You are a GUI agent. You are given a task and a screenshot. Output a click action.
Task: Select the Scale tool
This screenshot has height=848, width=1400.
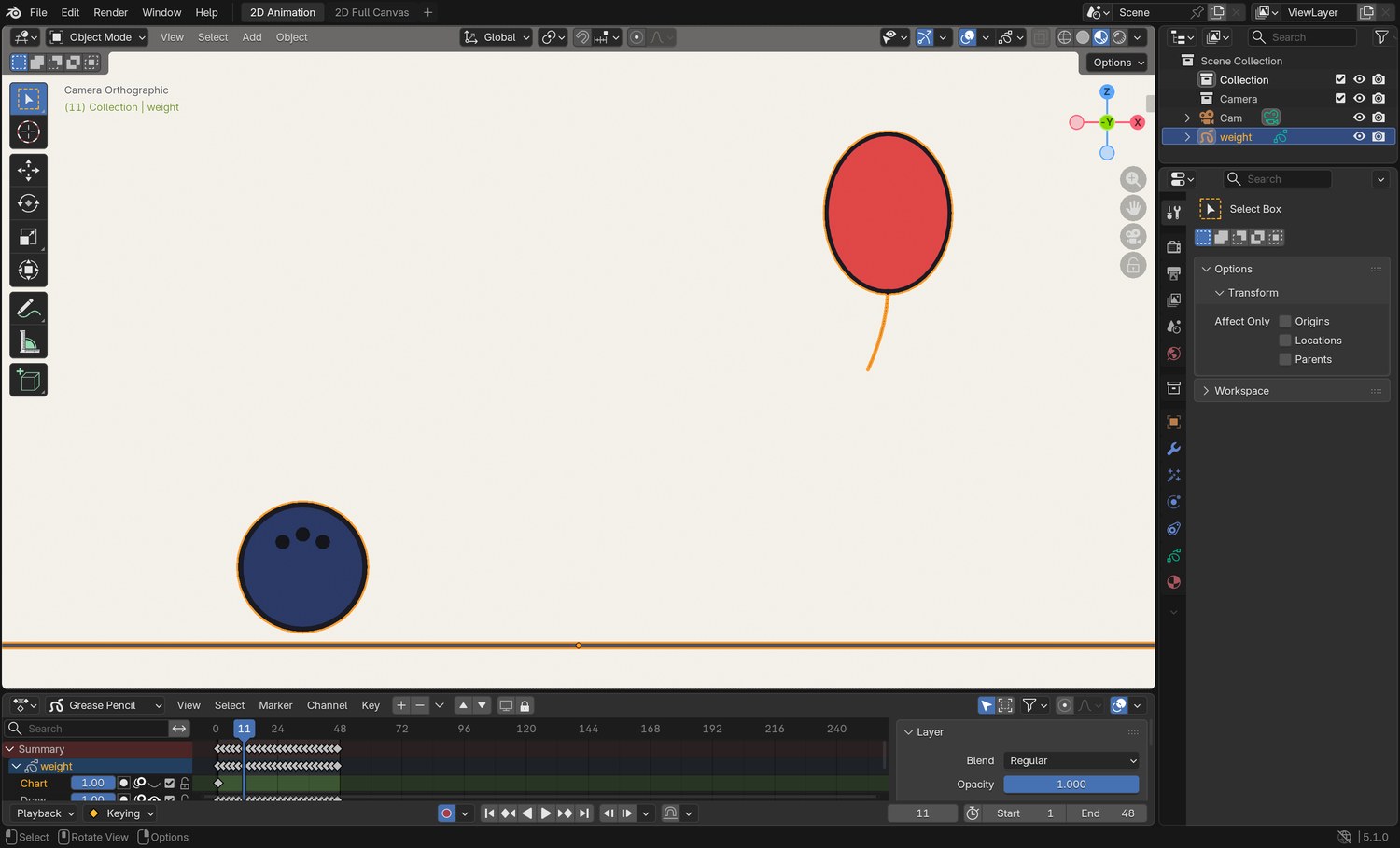[x=28, y=237]
